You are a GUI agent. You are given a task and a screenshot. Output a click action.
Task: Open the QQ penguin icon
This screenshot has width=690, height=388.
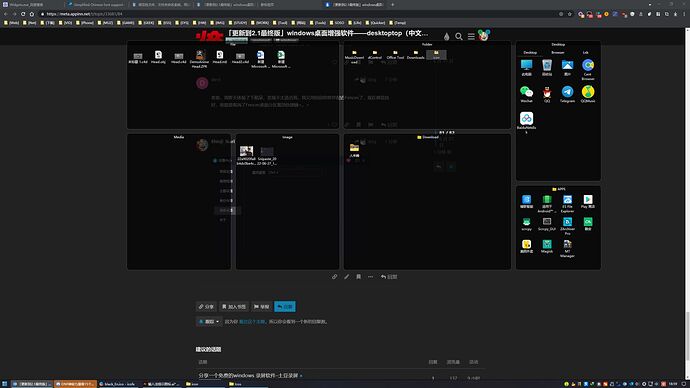click(x=547, y=92)
